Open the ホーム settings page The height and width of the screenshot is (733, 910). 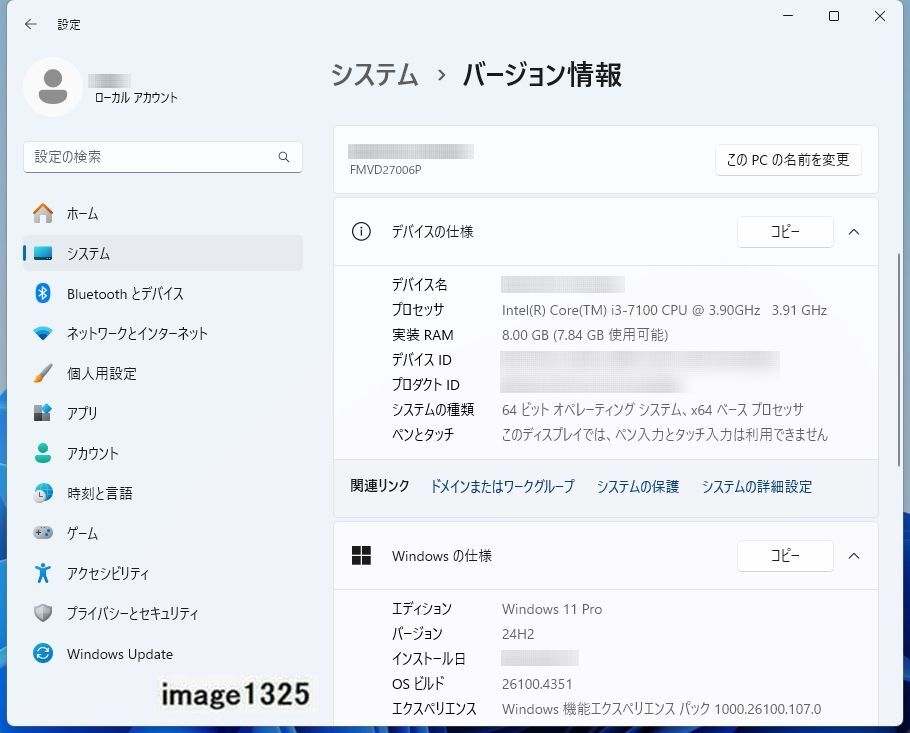pyautogui.click(x=162, y=213)
